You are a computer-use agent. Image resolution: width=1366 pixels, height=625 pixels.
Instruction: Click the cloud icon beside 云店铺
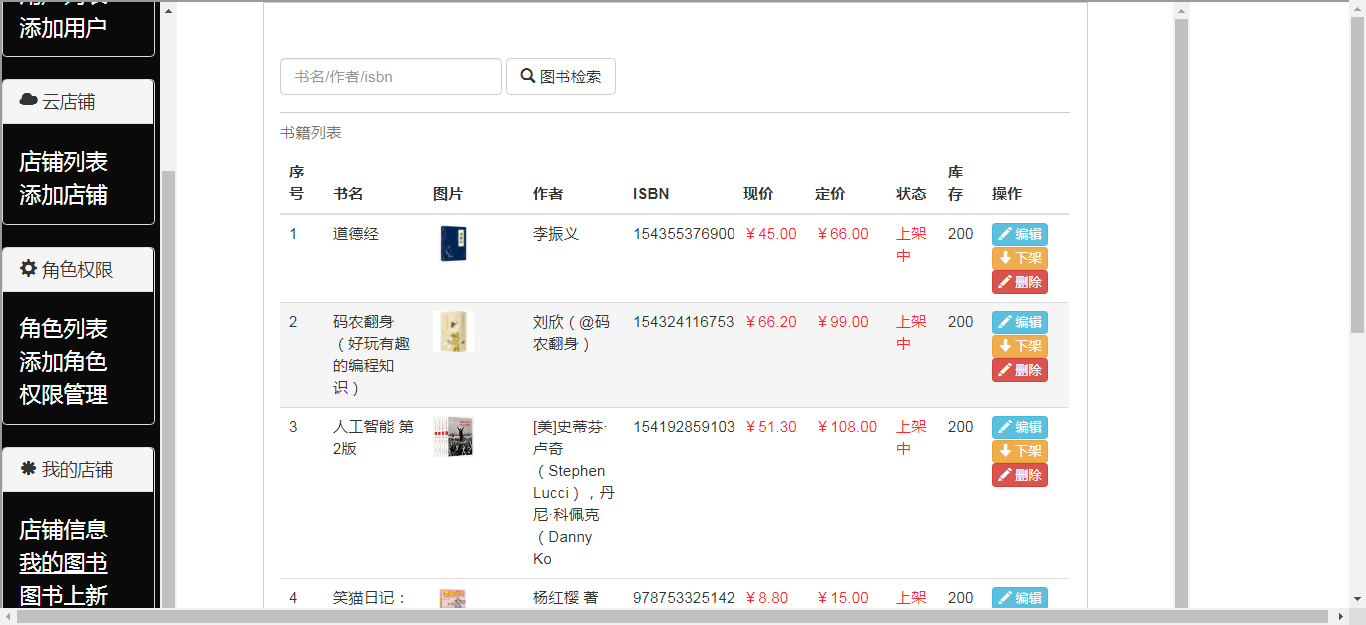(28, 101)
